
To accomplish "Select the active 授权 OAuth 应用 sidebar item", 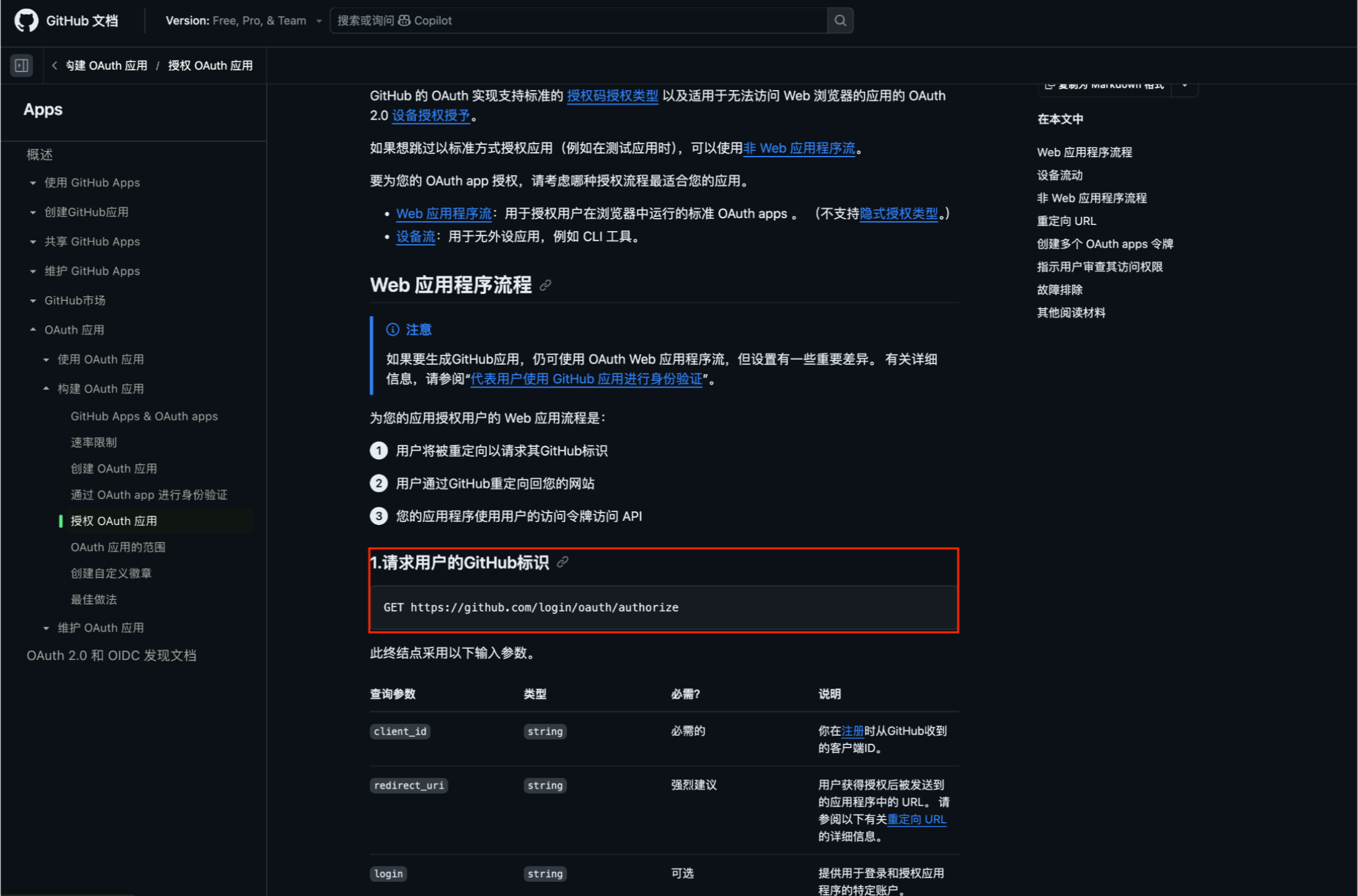I will (114, 521).
